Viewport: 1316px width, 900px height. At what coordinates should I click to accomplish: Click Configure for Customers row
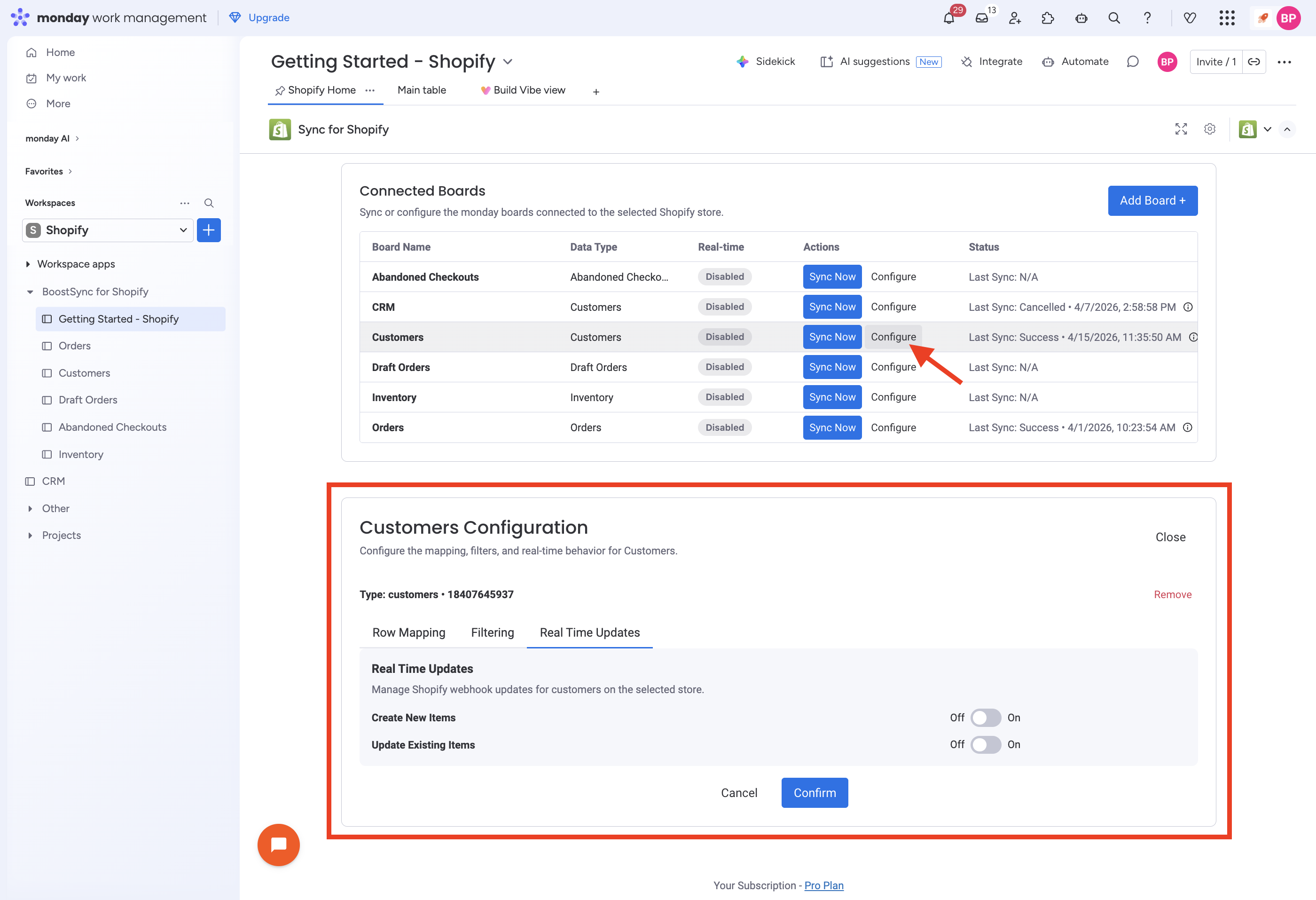893,337
